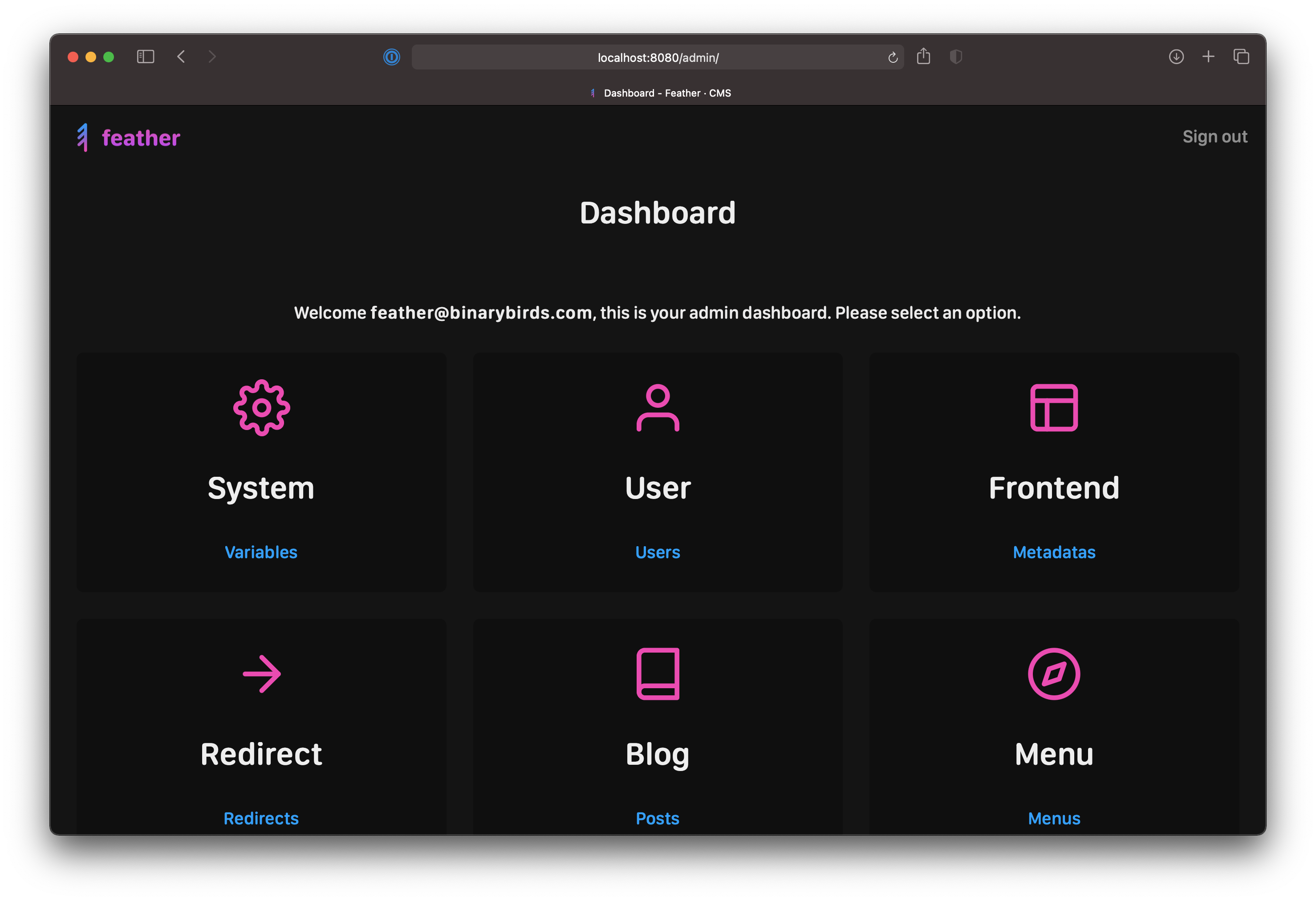Image resolution: width=1316 pixels, height=901 pixels.
Task: Click the Sign out link
Action: 1215,137
